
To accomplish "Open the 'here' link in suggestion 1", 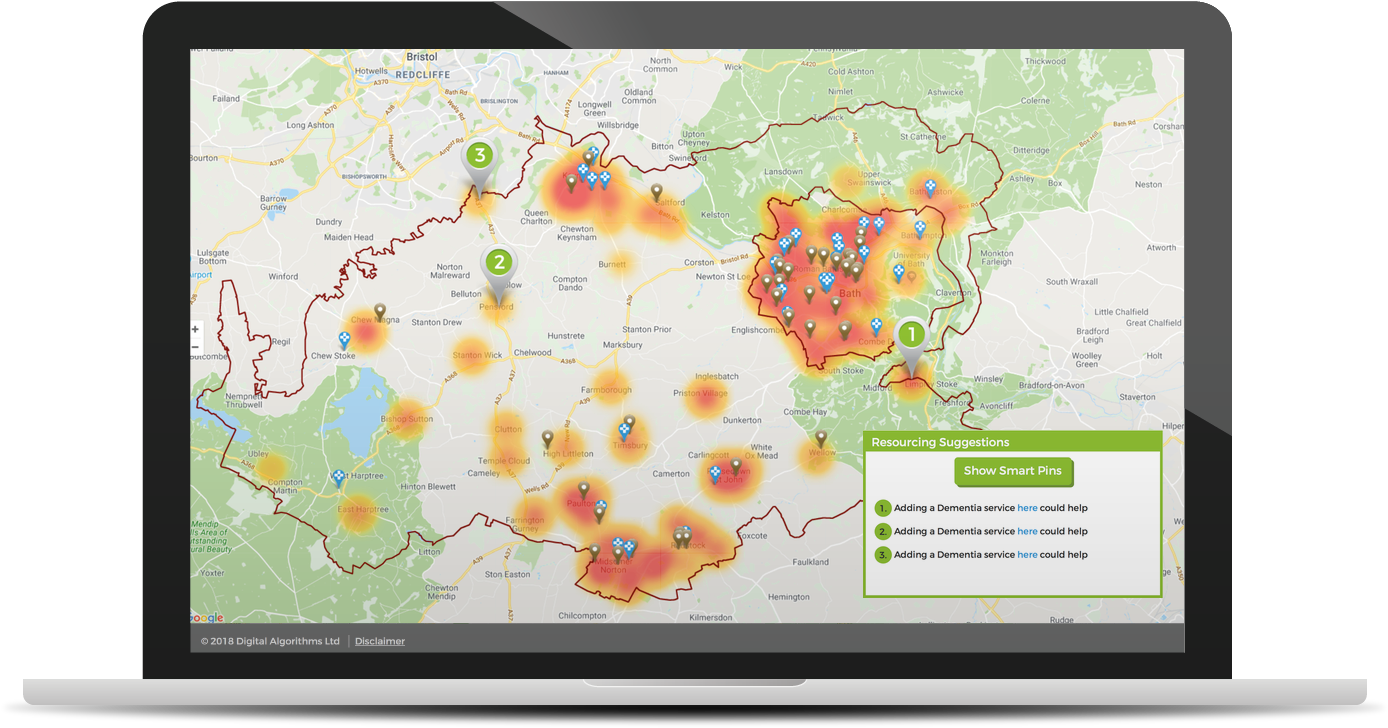I will coord(1027,507).
